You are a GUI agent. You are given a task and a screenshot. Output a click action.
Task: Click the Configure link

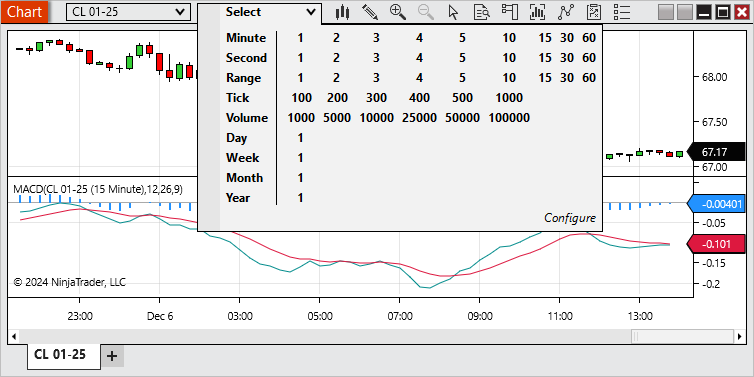coord(570,218)
